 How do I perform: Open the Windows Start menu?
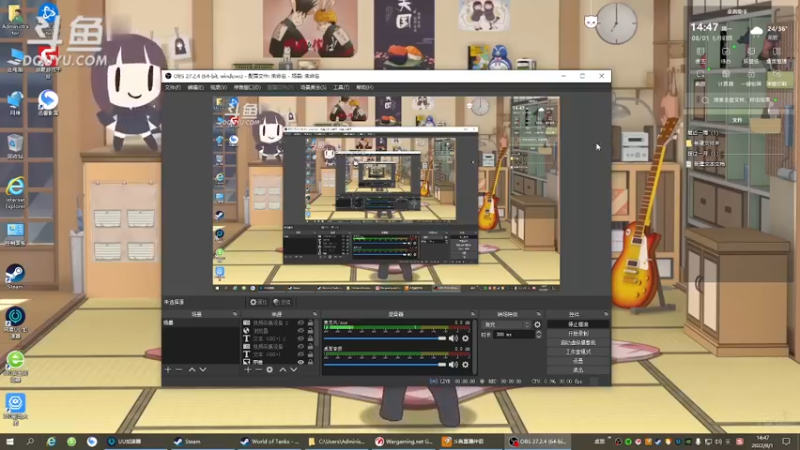10,442
